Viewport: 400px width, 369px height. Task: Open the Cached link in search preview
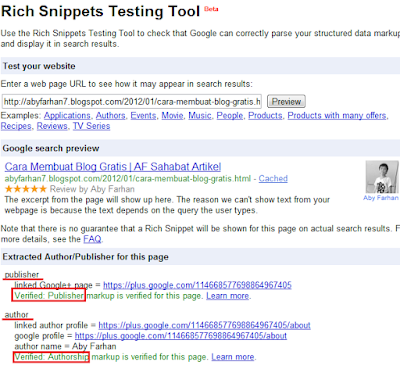[273, 179]
